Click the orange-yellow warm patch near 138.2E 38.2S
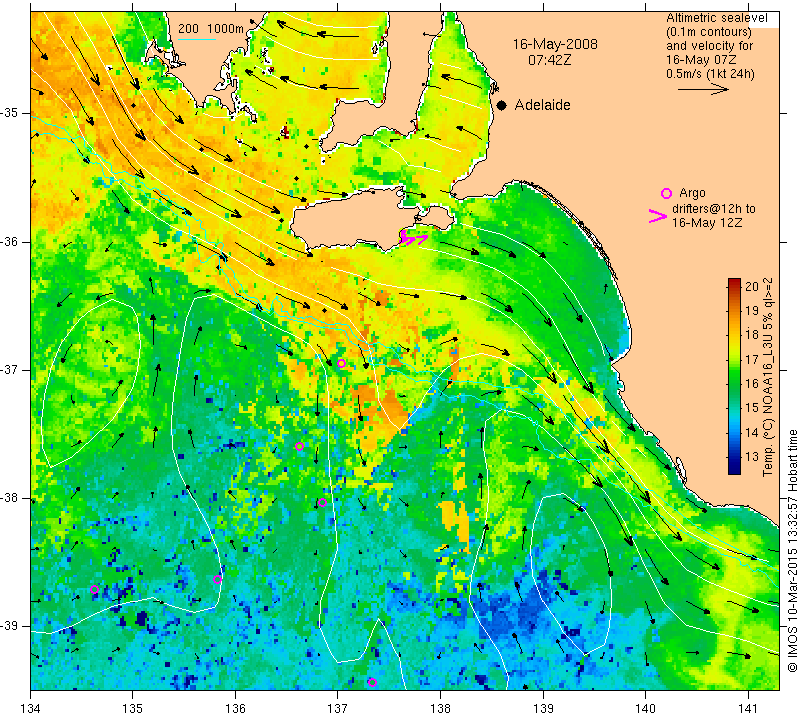The image size is (800, 720). click(x=455, y=519)
